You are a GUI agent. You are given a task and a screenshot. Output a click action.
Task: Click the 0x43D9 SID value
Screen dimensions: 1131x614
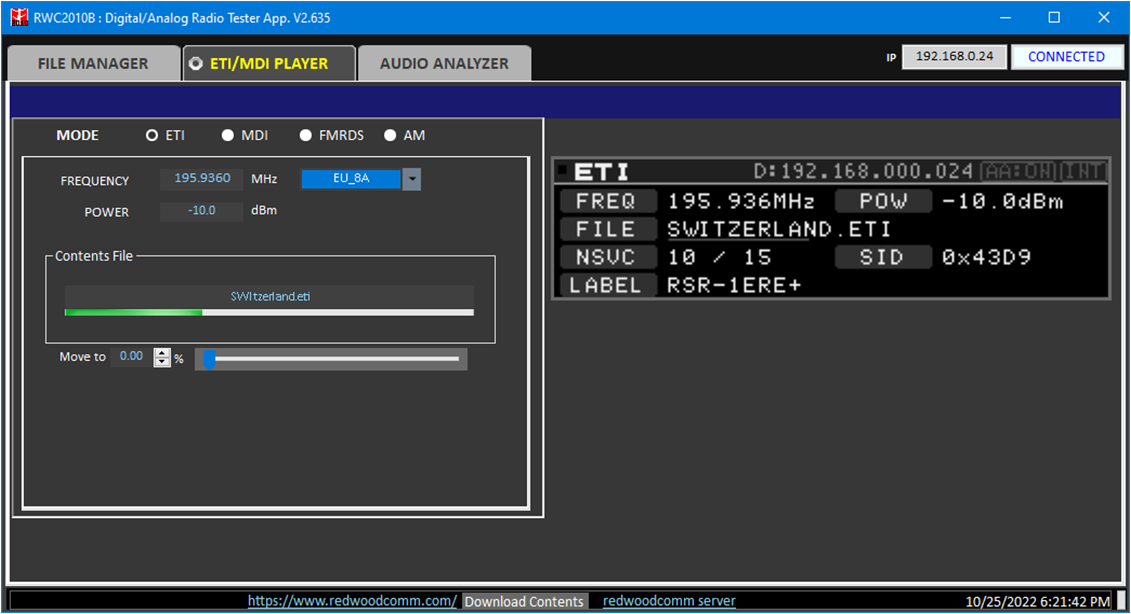(x=986, y=258)
